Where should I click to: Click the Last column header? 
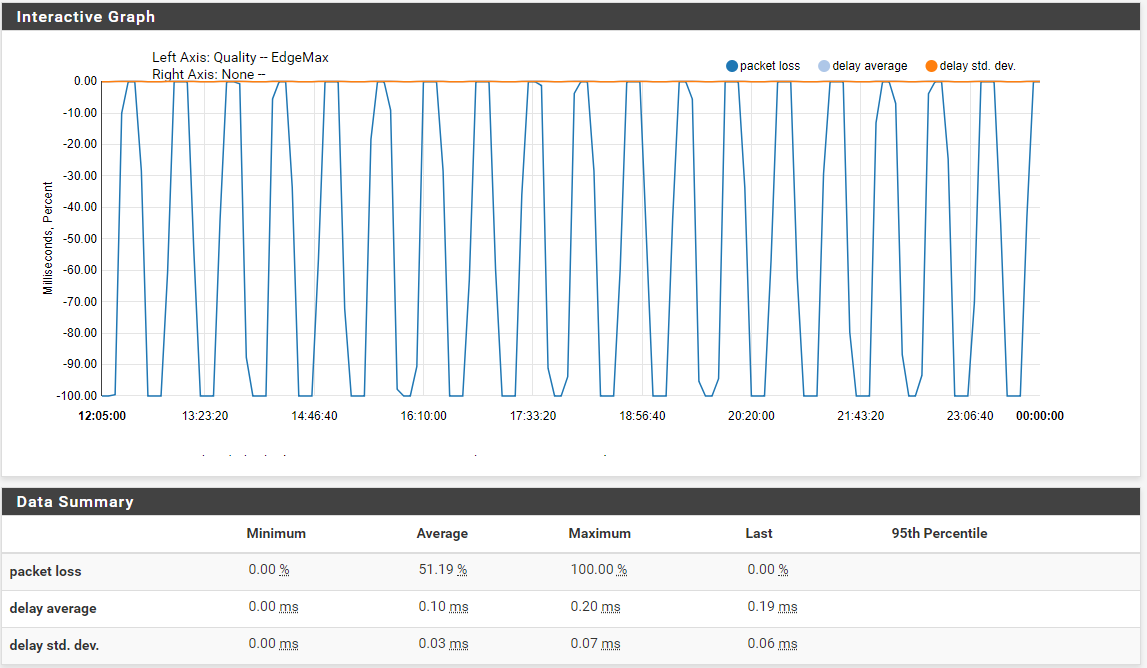click(x=759, y=534)
